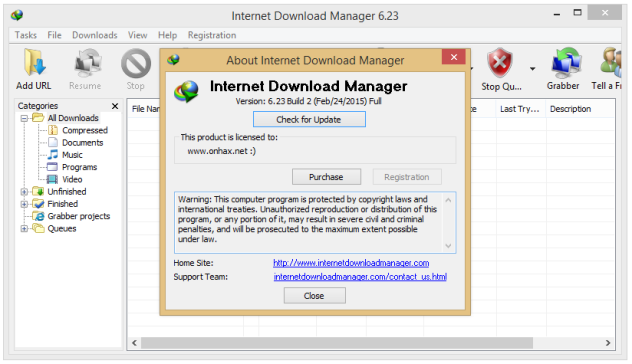Click the IDM title bar app icon
The width and height of the screenshot is (632, 364).
(17, 16)
